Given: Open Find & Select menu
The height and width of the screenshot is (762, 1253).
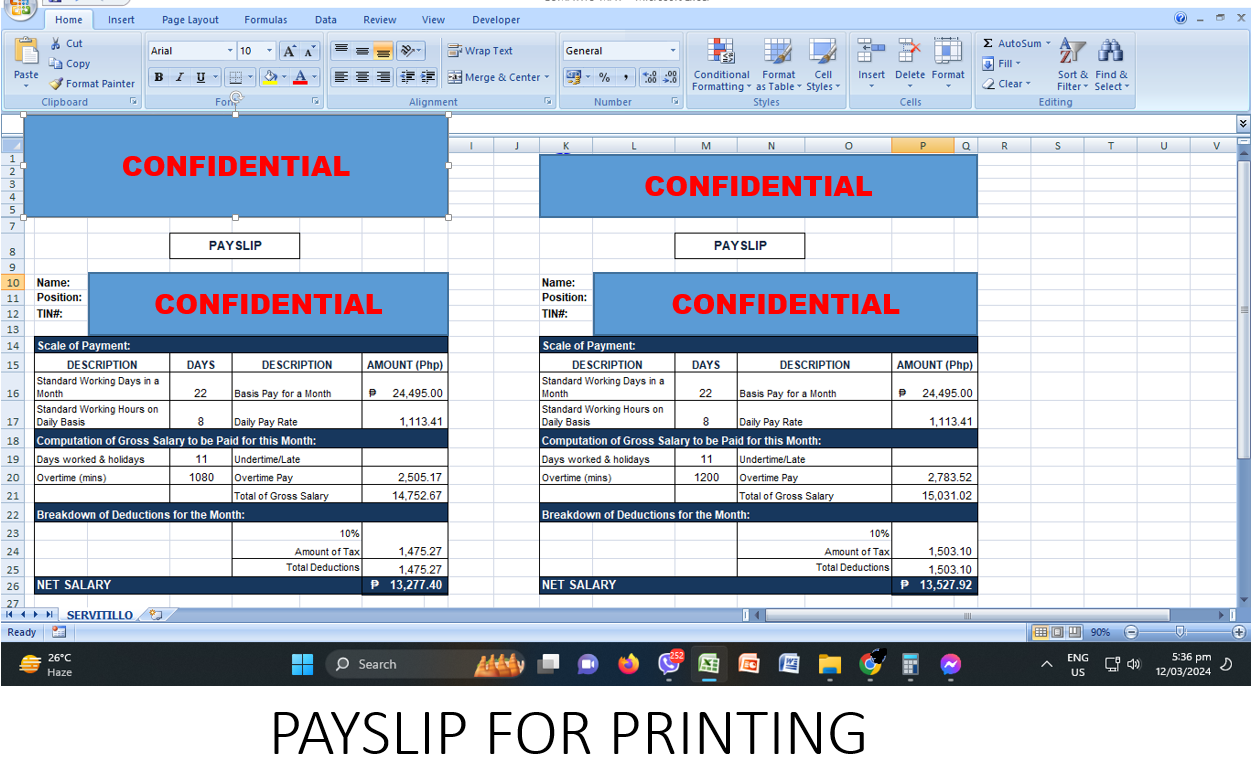Looking at the screenshot, I should [1111, 65].
